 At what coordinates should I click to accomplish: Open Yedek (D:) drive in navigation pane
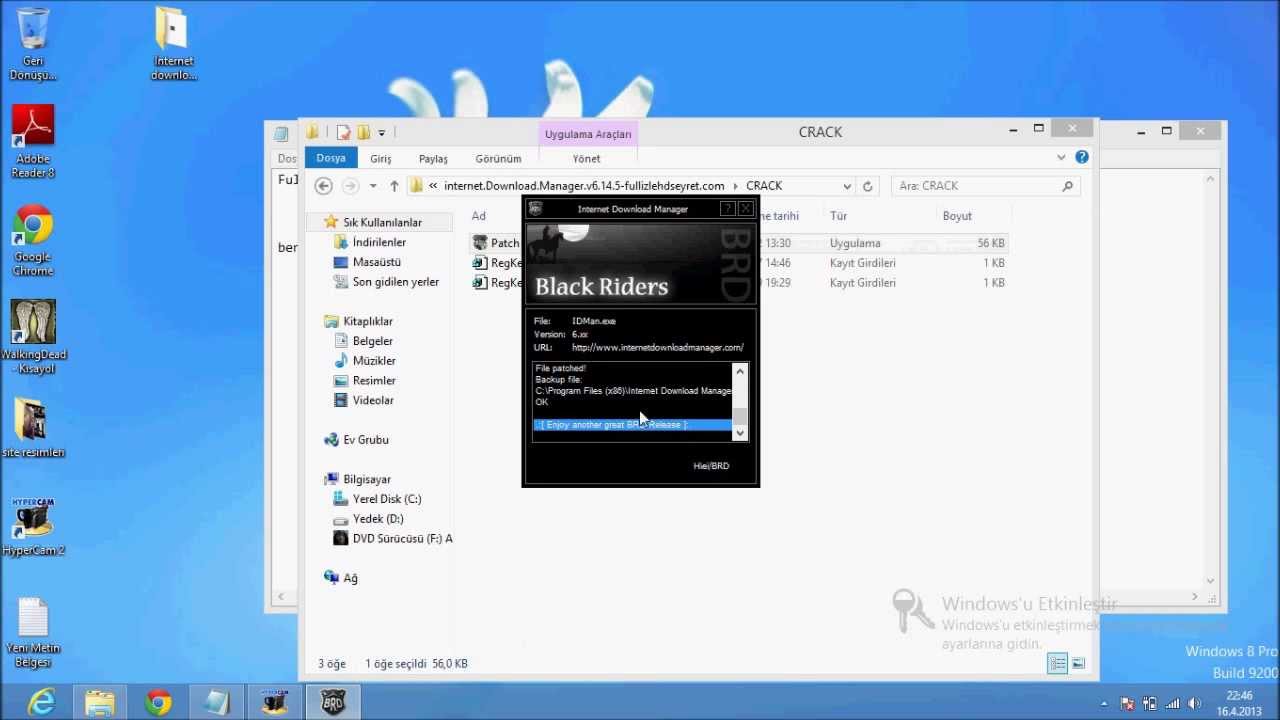[x=377, y=519]
